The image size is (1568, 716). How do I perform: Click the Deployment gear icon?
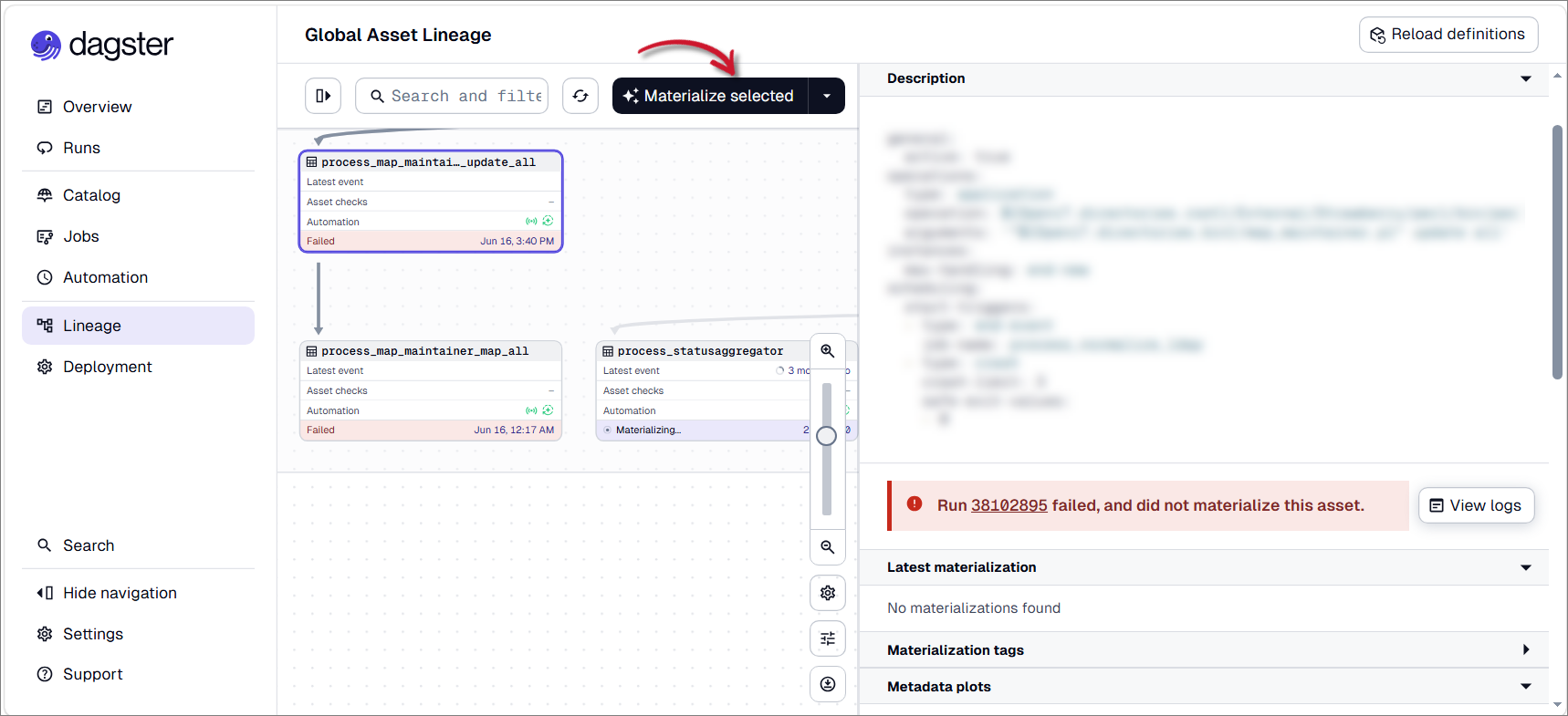coord(45,367)
